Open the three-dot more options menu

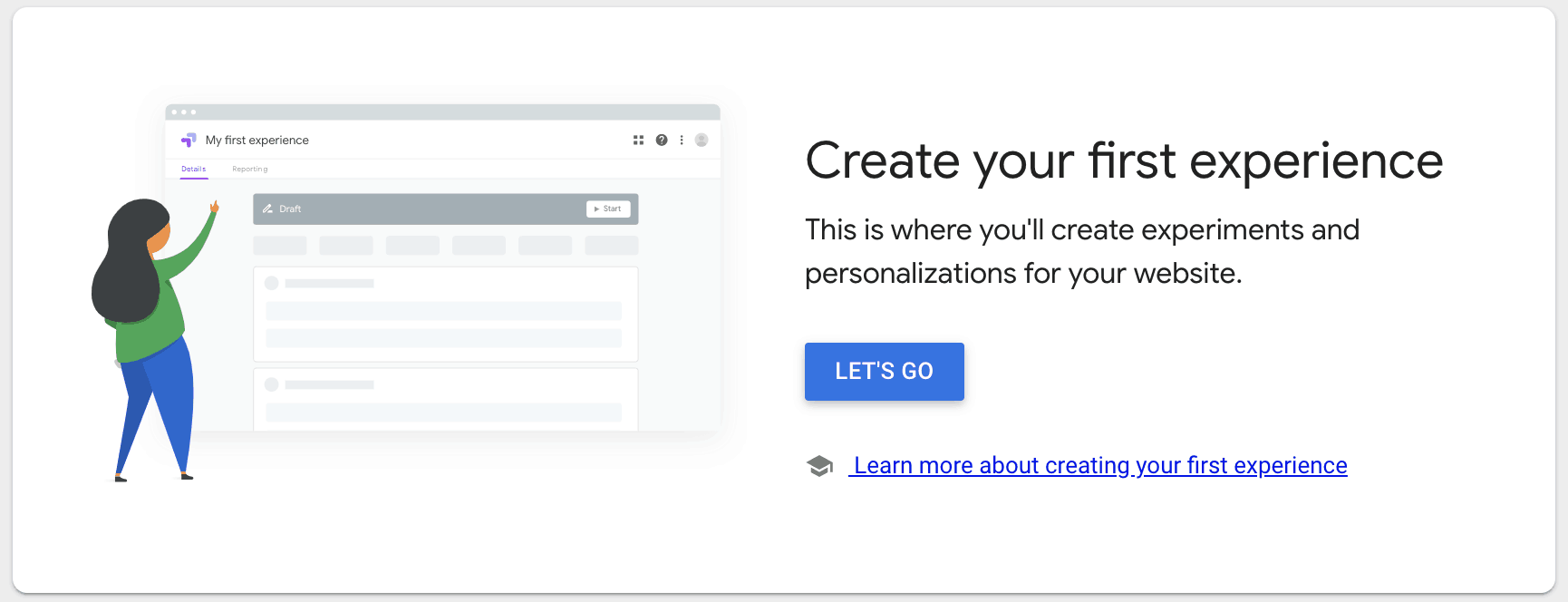tap(682, 140)
